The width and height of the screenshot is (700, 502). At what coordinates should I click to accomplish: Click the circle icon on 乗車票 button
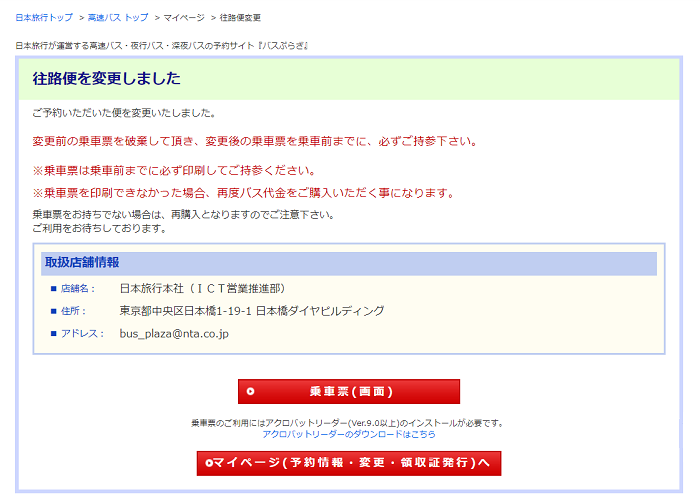[251, 391]
